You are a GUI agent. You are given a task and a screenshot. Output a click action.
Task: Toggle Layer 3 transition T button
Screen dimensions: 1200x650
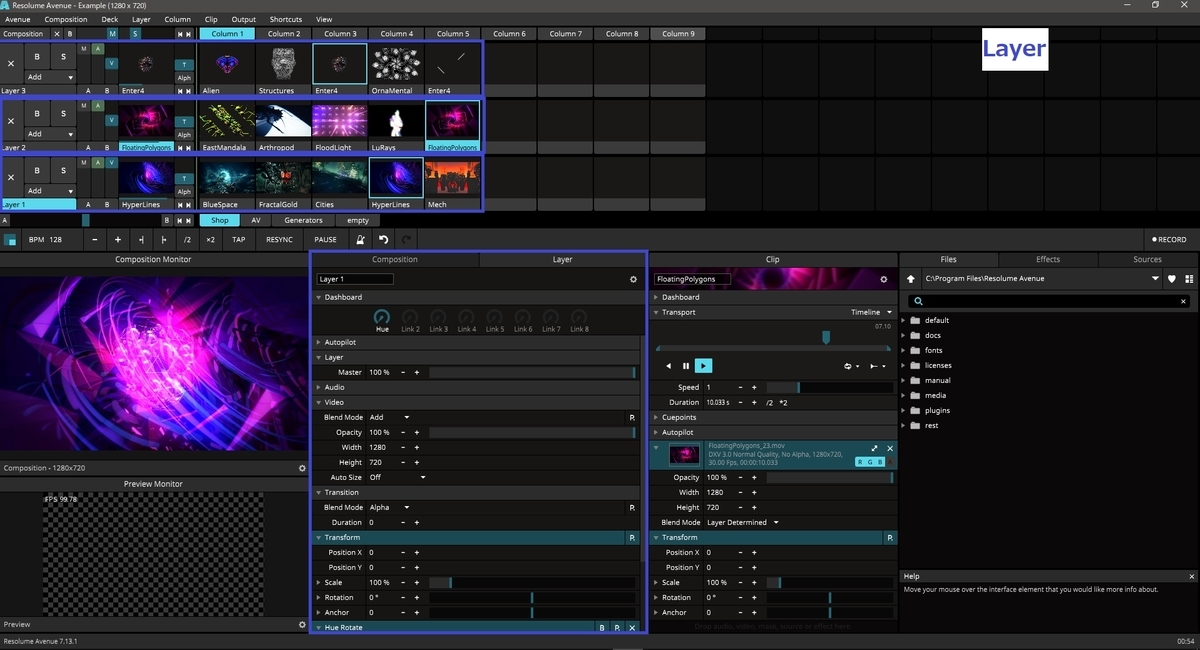(184, 65)
